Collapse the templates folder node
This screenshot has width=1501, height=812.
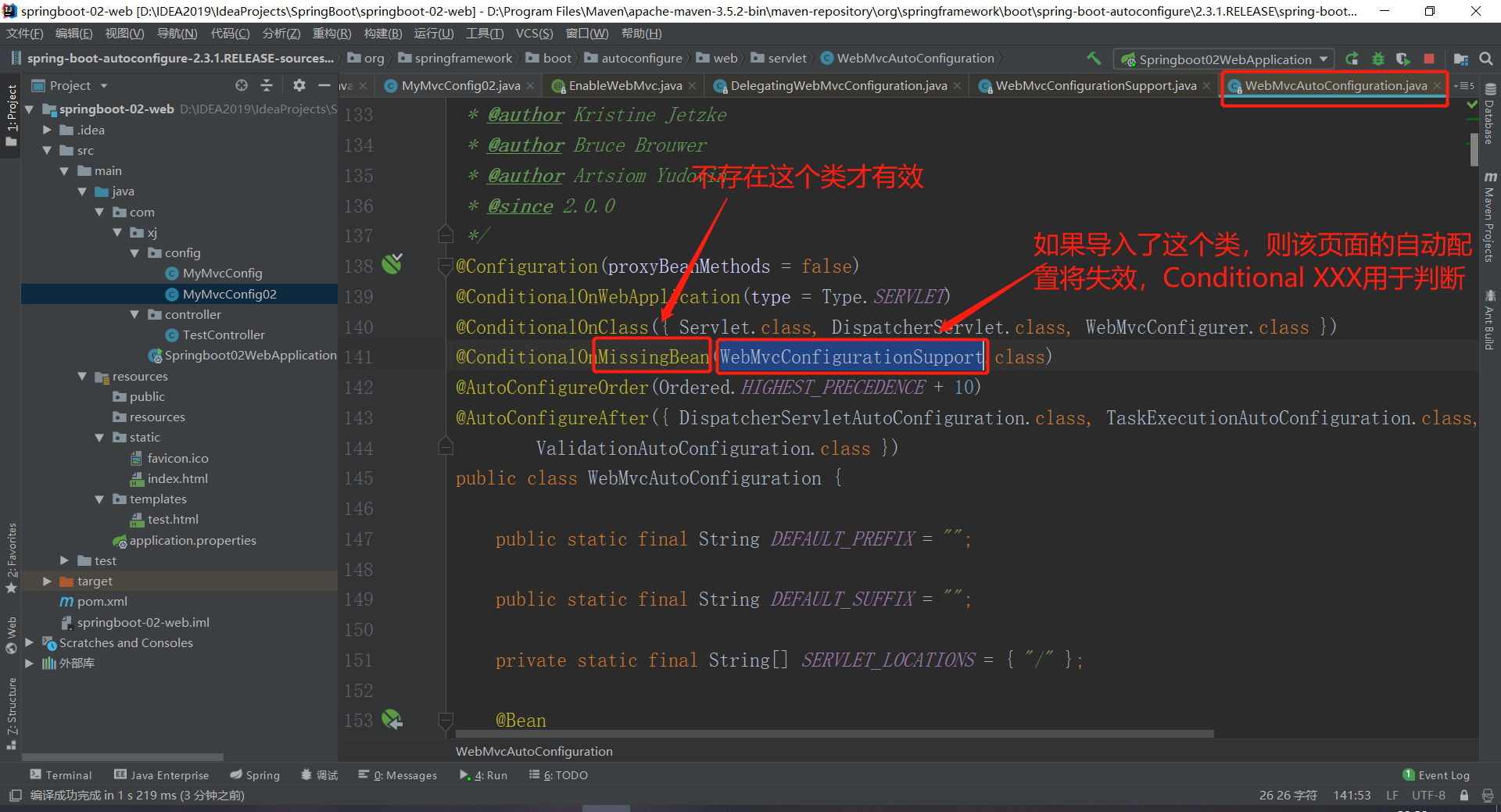(99, 499)
